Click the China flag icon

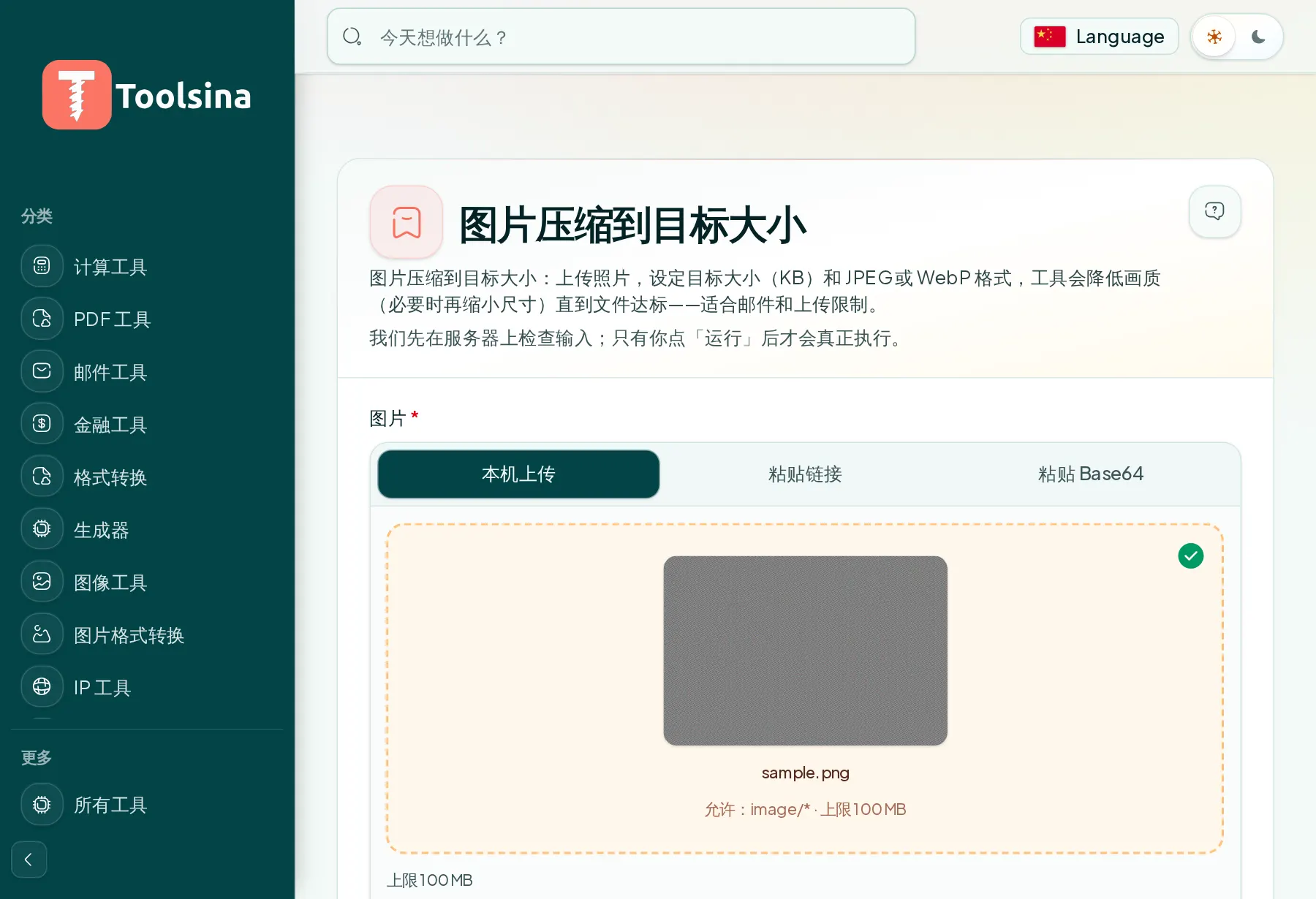tap(1050, 37)
